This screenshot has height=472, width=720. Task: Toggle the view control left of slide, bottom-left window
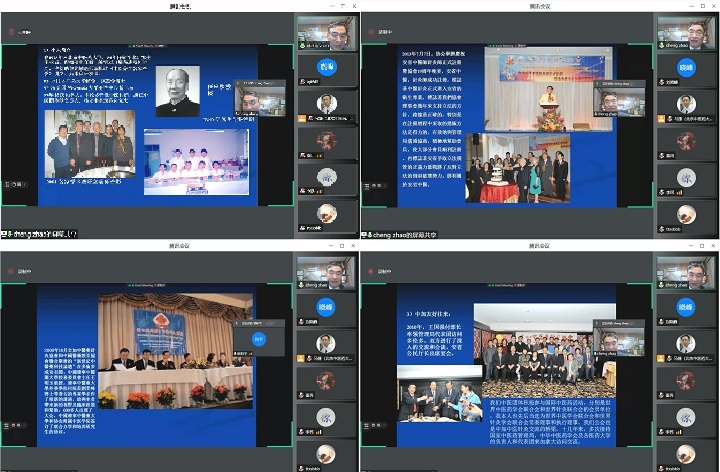(x=6, y=424)
